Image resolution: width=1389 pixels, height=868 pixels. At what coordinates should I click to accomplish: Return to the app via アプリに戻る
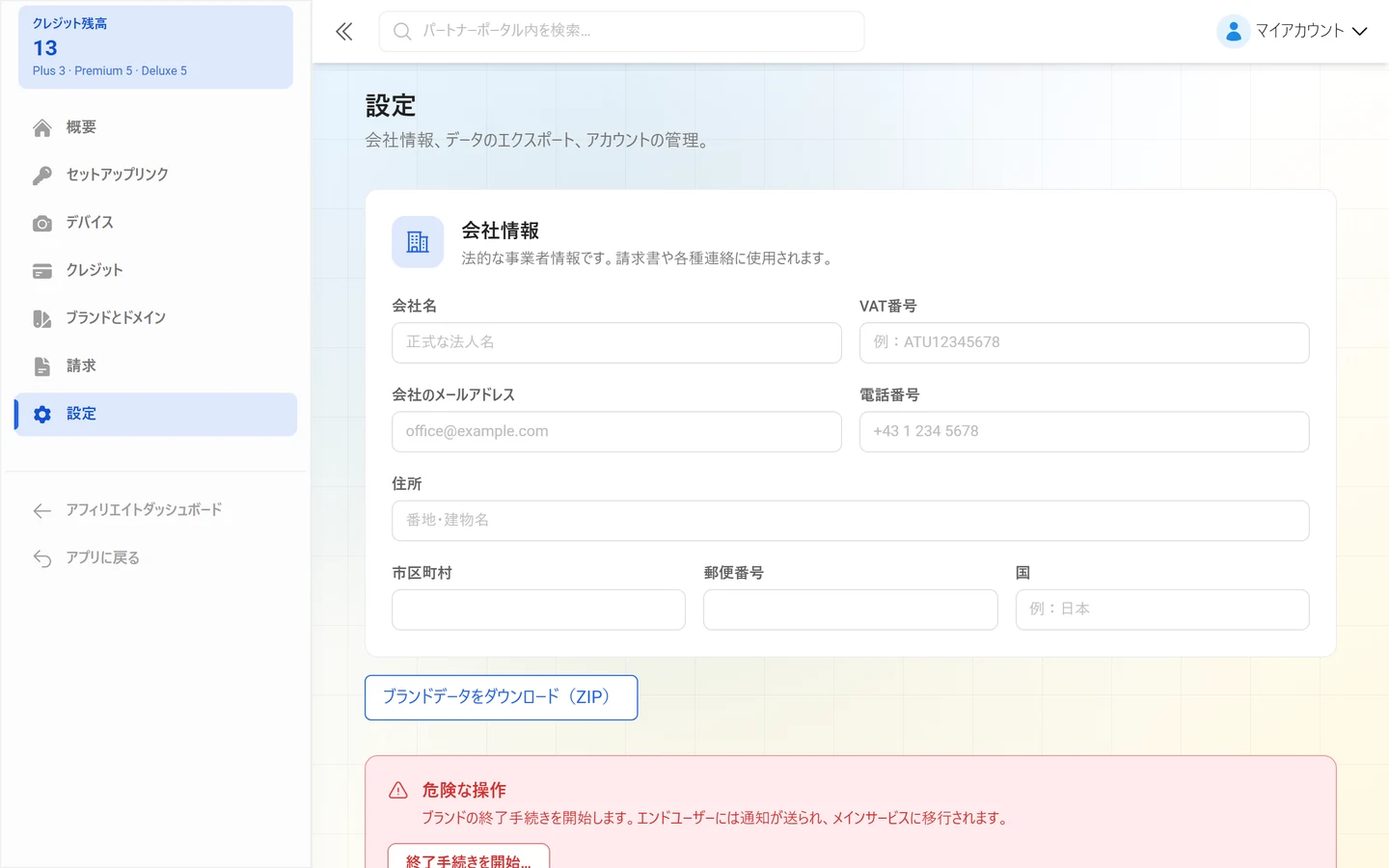click(155, 558)
